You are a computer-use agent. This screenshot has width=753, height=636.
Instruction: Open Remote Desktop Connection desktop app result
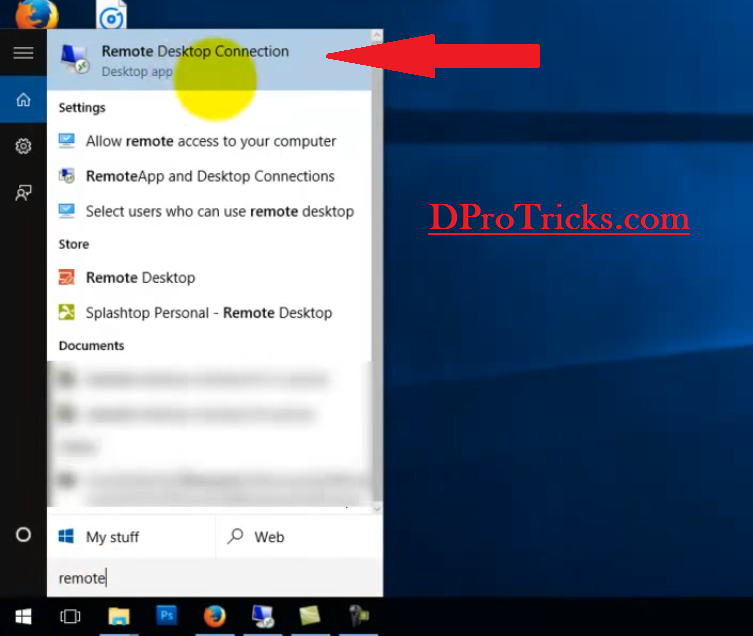point(209,60)
